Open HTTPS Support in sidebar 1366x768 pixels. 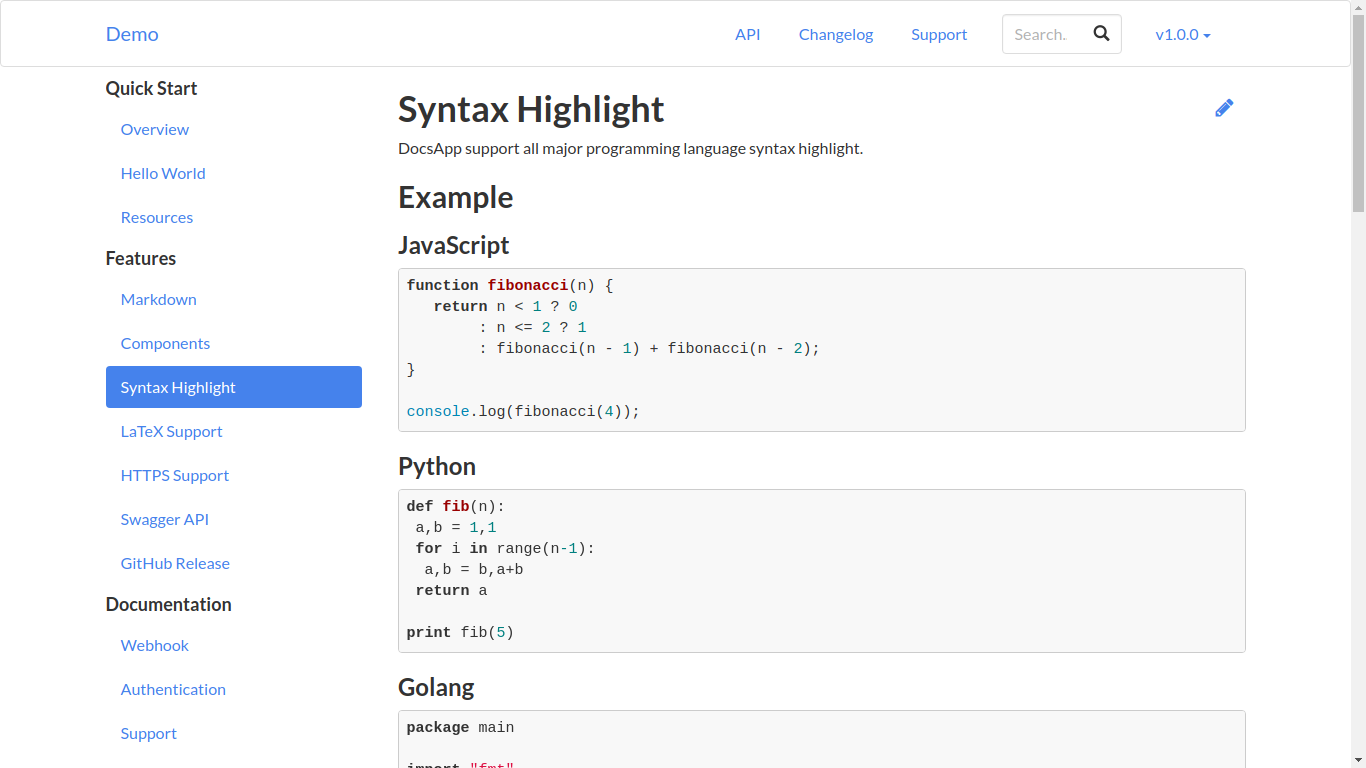coord(175,475)
